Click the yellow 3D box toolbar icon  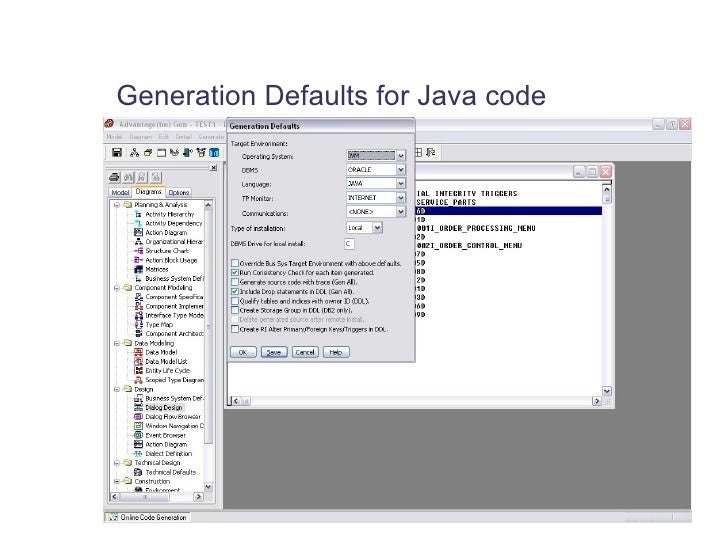148,152
